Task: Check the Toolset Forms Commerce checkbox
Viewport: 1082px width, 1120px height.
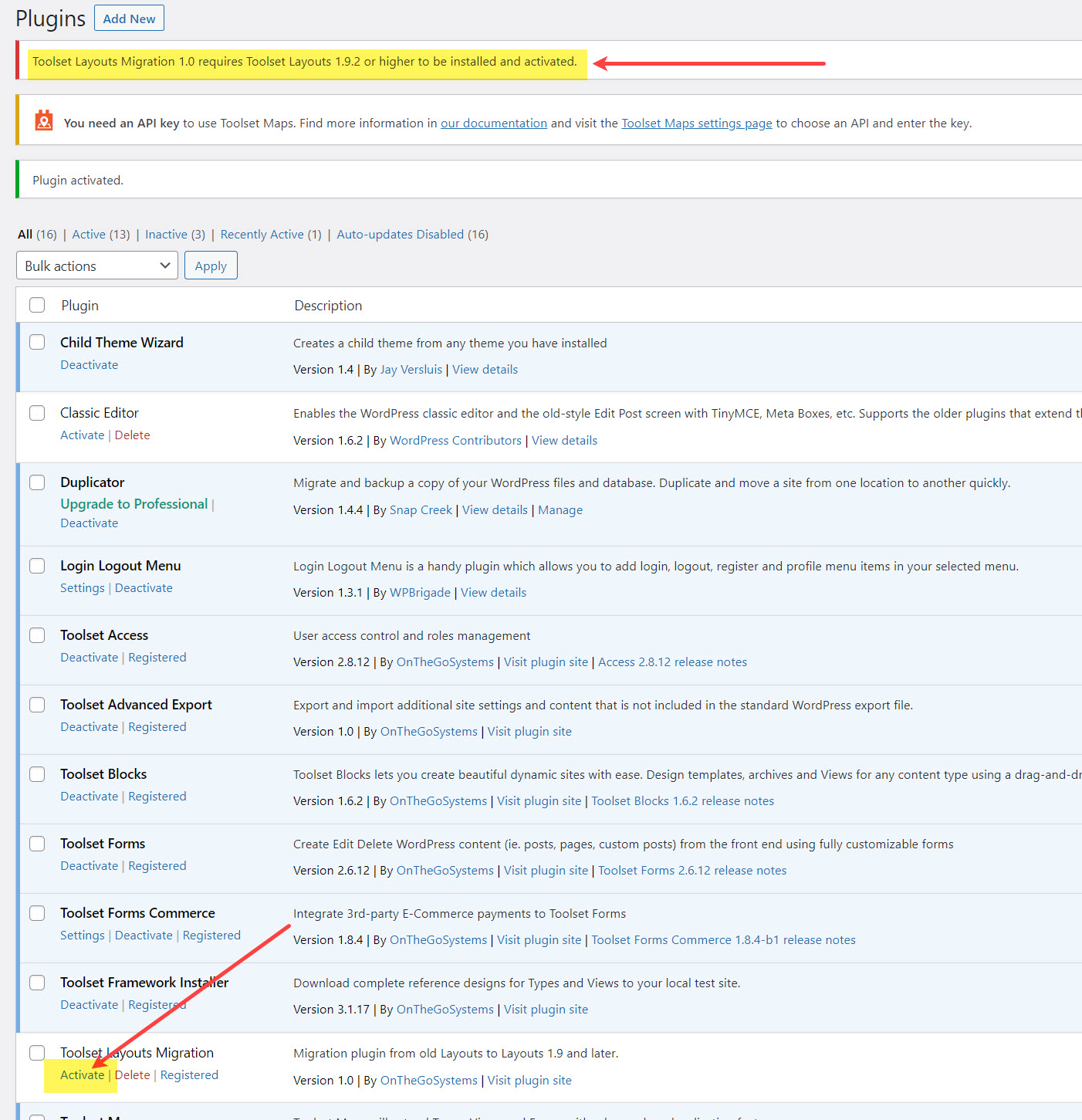Action: click(37, 913)
